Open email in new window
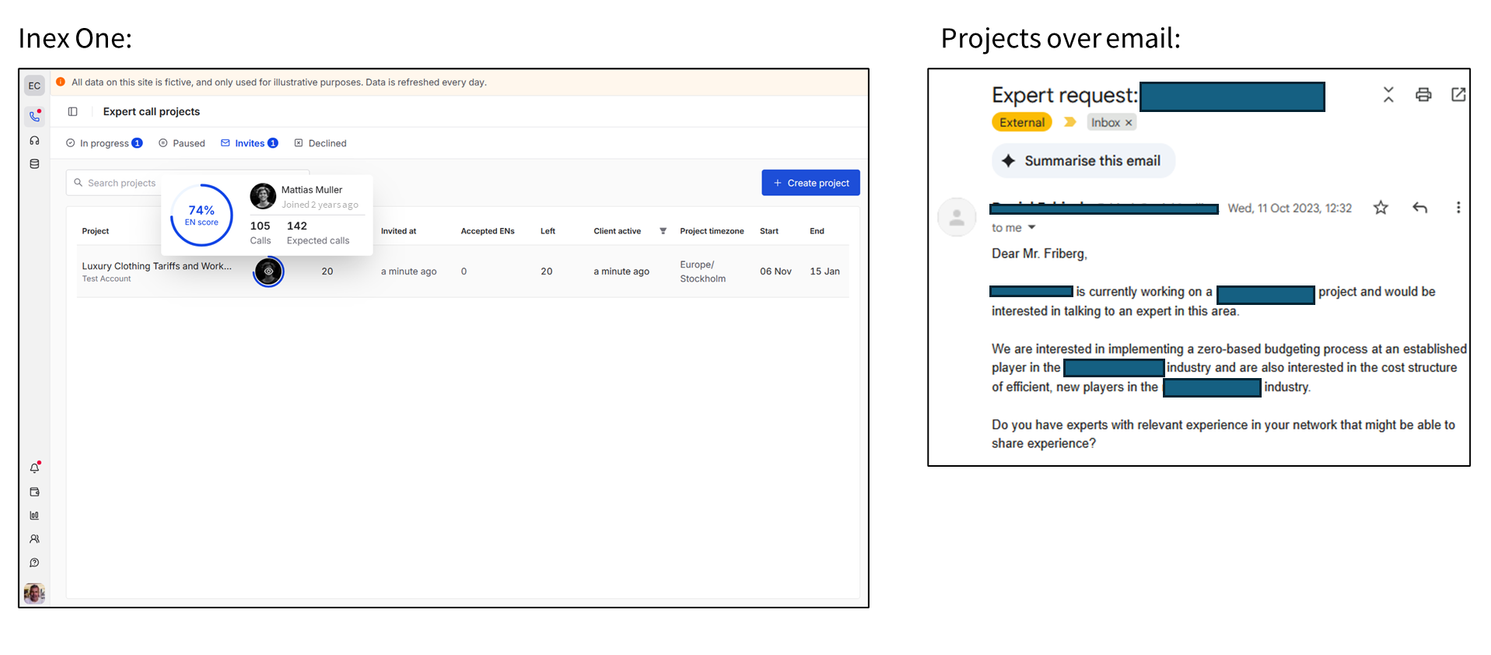This screenshot has width=1491, height=655. (x=1458, y=95)
